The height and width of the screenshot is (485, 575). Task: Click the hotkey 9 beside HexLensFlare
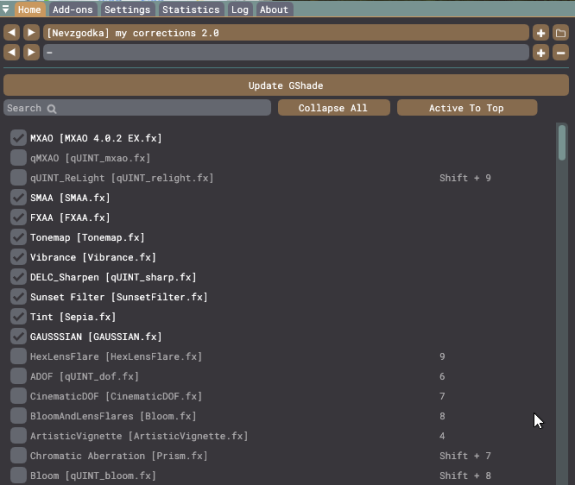pyautogui.click(x=442, y=356)
